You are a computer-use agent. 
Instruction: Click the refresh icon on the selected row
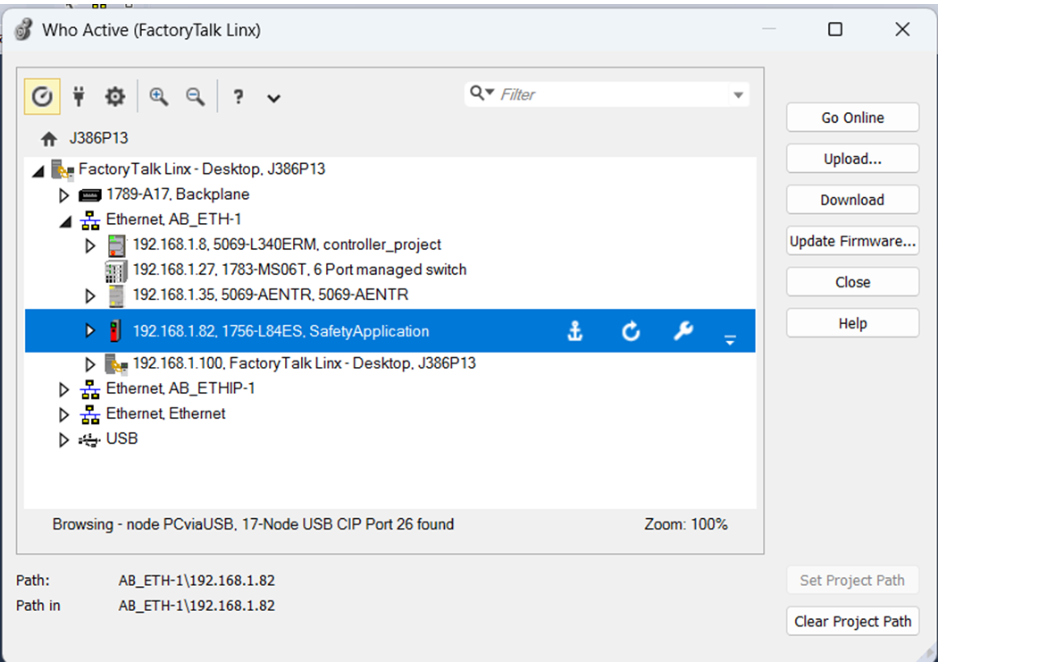630,332
